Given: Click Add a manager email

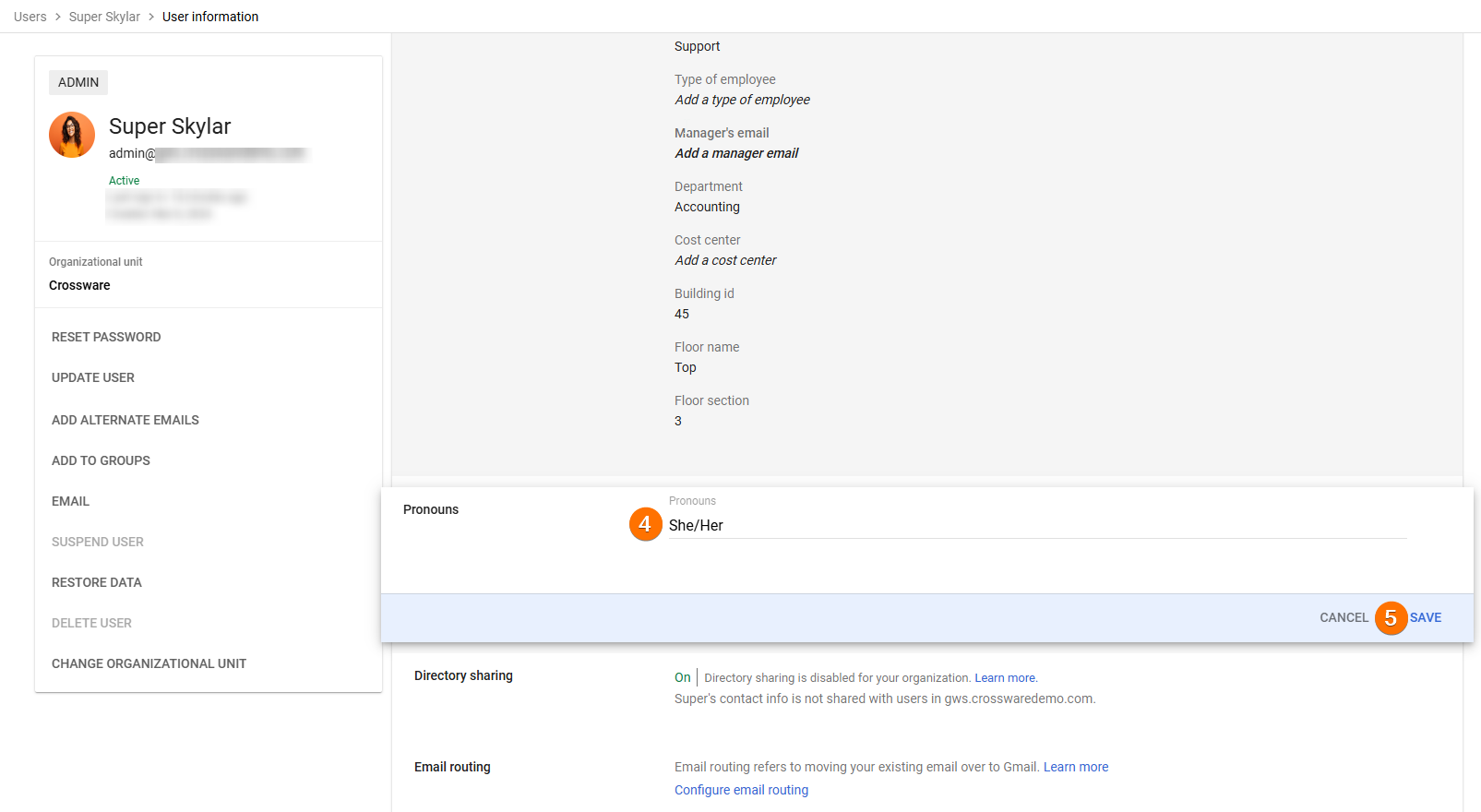Looking at the screenshot, I should coord(736,153).
